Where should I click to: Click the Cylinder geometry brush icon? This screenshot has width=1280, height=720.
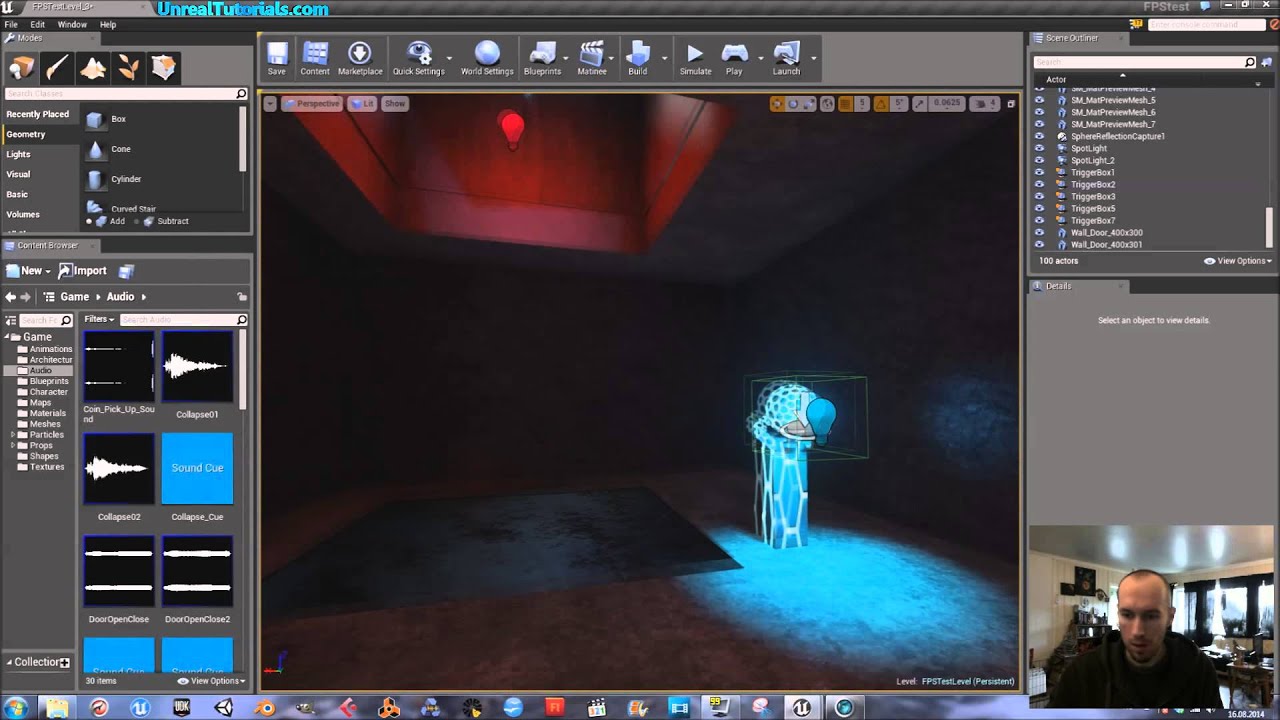click(x=95, y=179)
